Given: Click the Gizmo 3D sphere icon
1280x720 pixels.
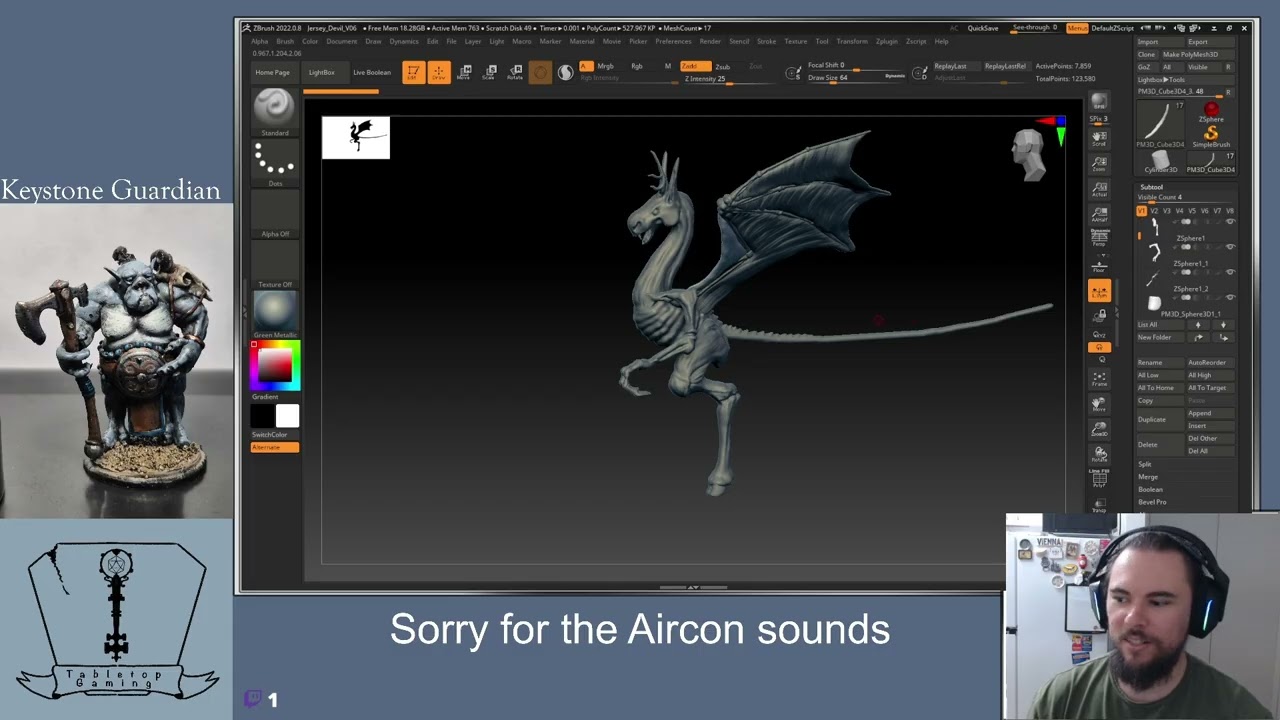Looking at the screenshot, I should click(540, 72).
